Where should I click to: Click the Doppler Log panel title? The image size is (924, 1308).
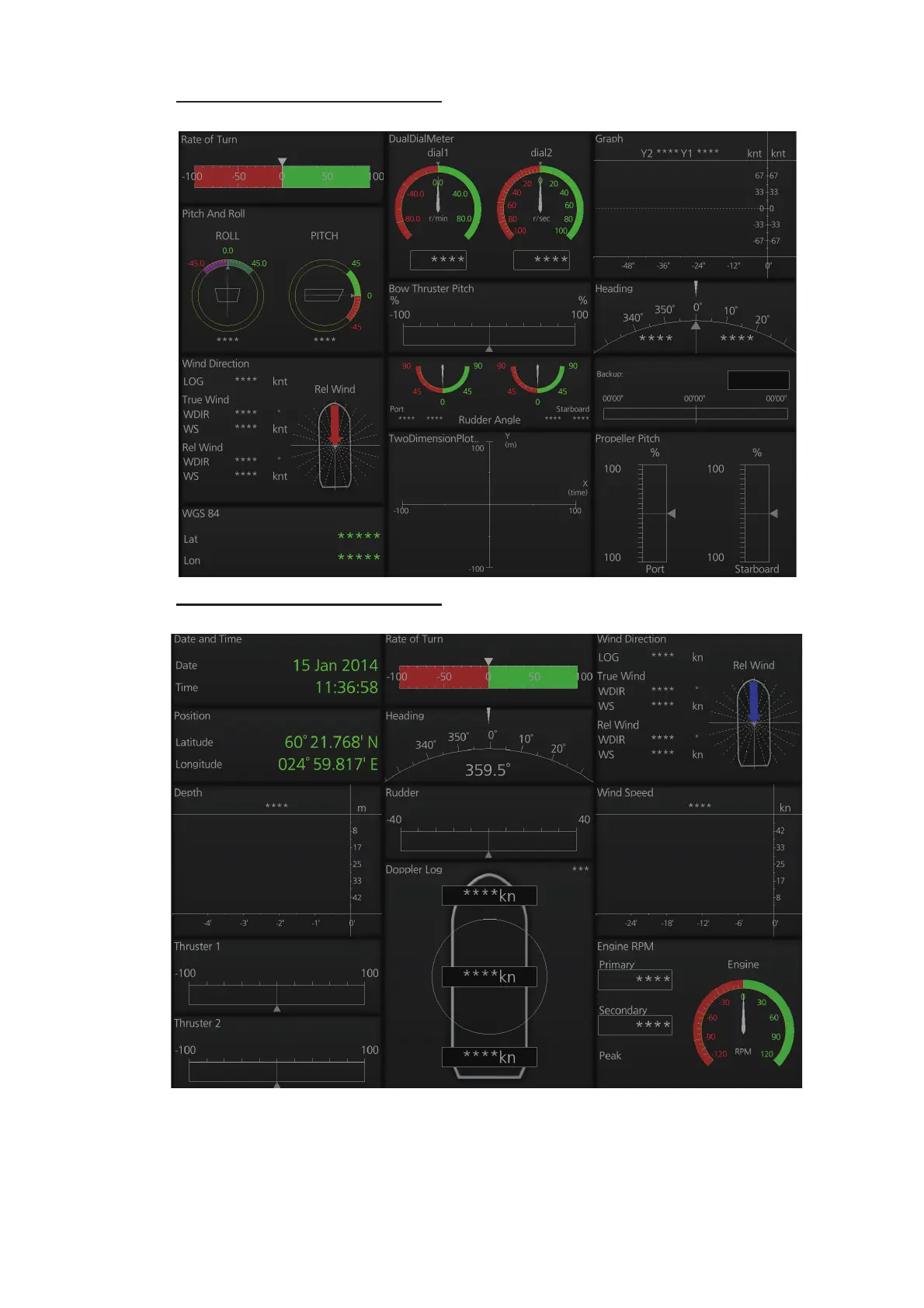pos(414,870)
